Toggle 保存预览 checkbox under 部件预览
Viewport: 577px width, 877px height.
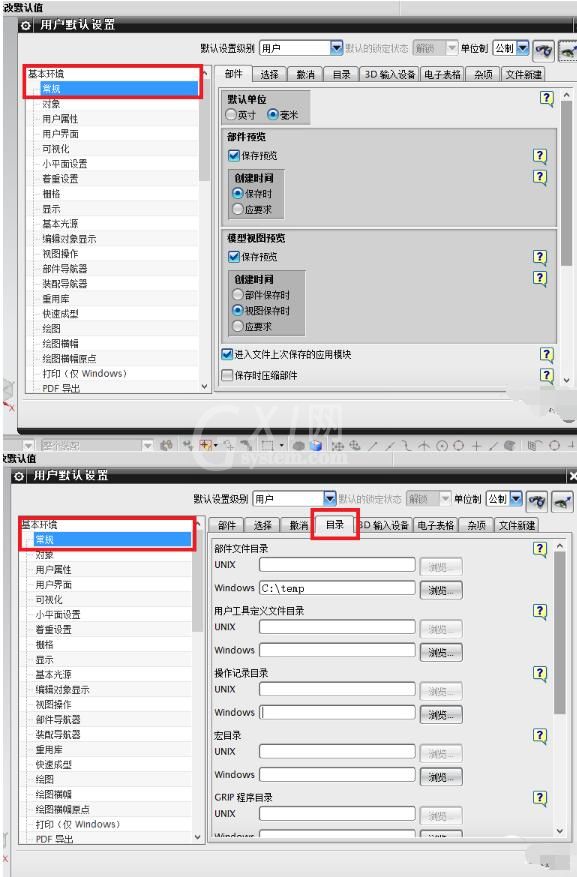point(234,155)
